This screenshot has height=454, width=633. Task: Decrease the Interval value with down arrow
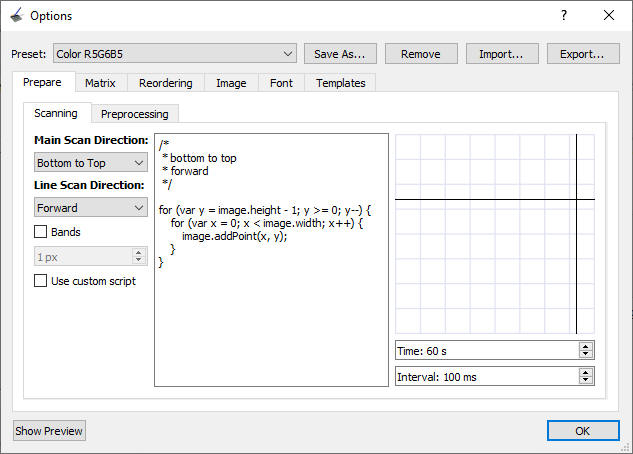(586, 380)
